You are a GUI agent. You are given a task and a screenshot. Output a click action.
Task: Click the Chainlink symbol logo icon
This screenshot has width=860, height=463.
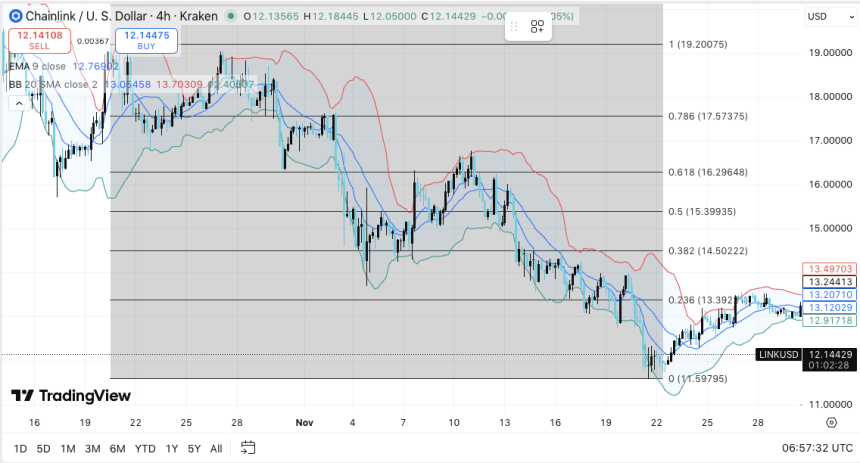(14, 16)
